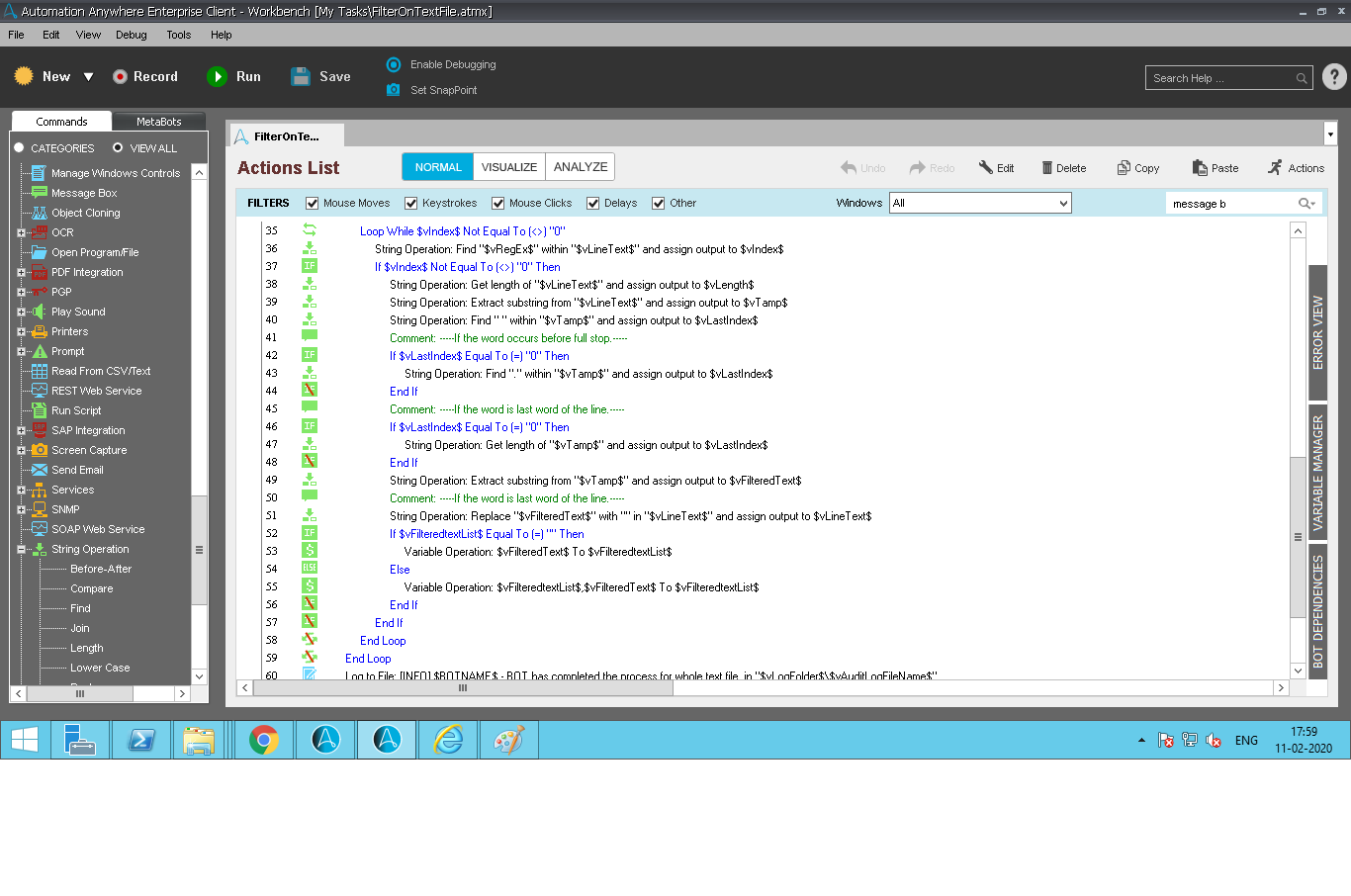Switch to VISUALIZE view

tap(508, 167)
